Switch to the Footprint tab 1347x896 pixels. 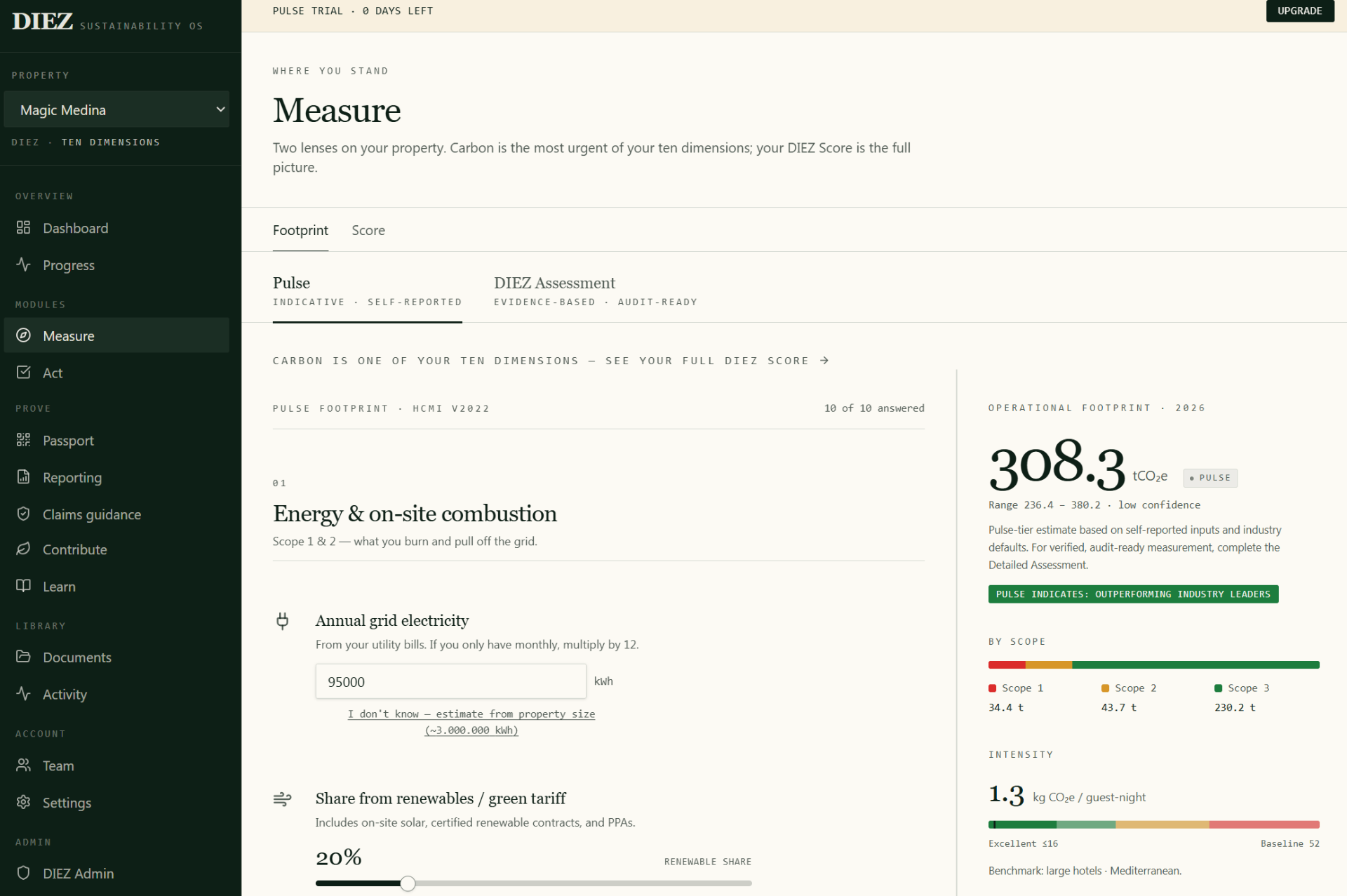coord(300,230)
